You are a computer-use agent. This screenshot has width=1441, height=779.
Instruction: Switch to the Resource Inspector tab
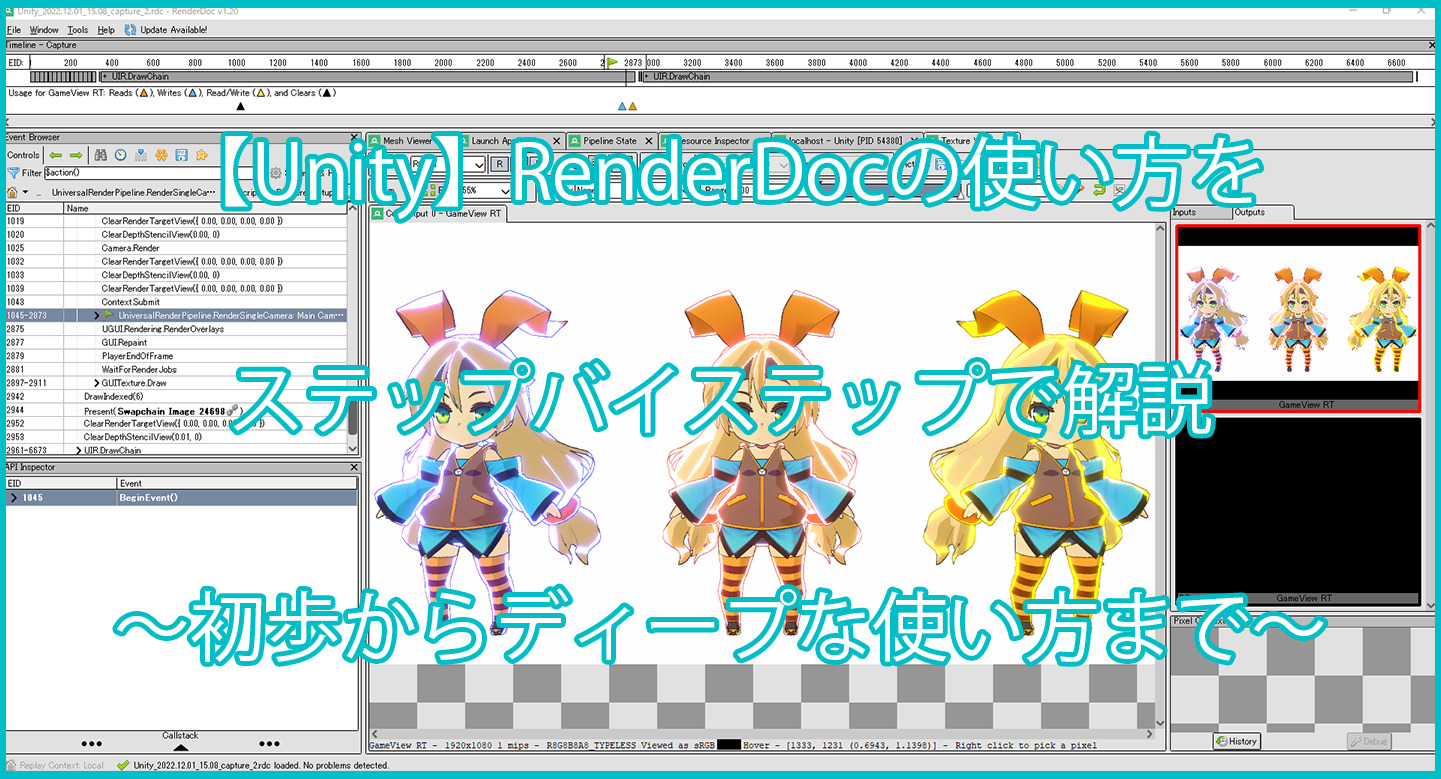[x=714, y=141]
